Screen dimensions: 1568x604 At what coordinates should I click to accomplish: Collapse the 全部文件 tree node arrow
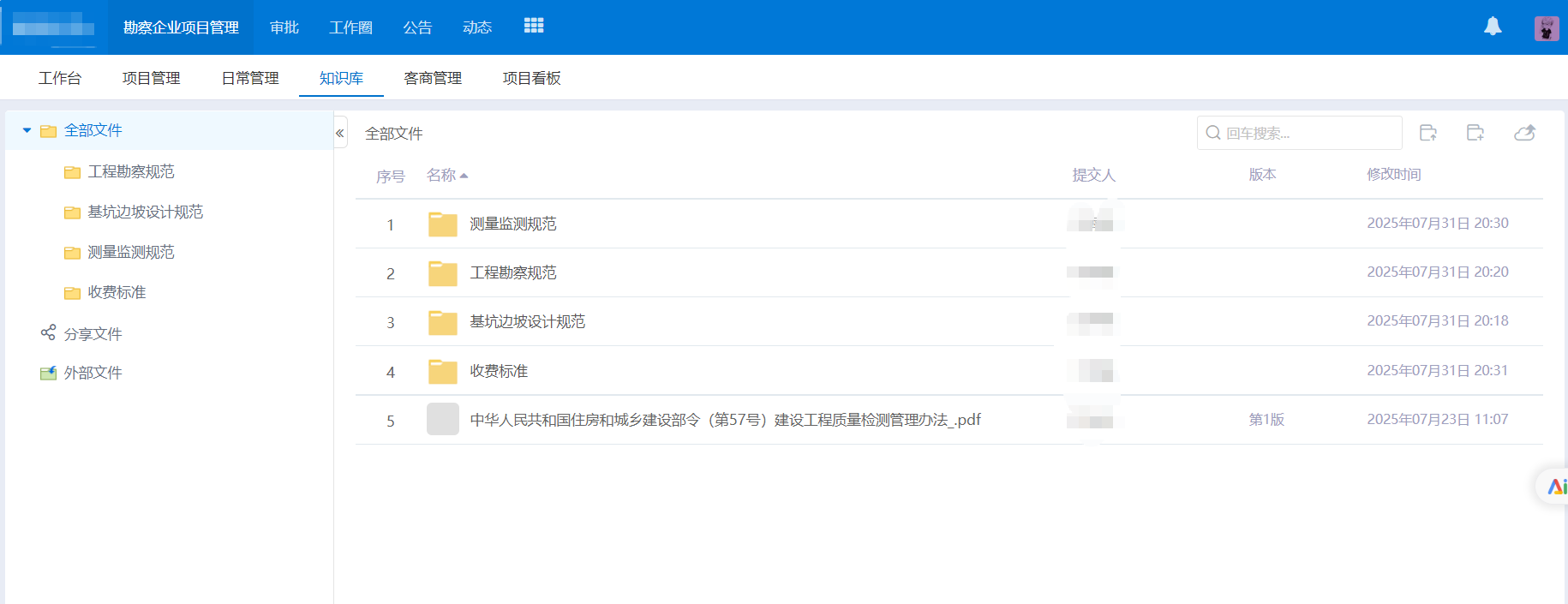pyautogui.click(x=27, y=130)
